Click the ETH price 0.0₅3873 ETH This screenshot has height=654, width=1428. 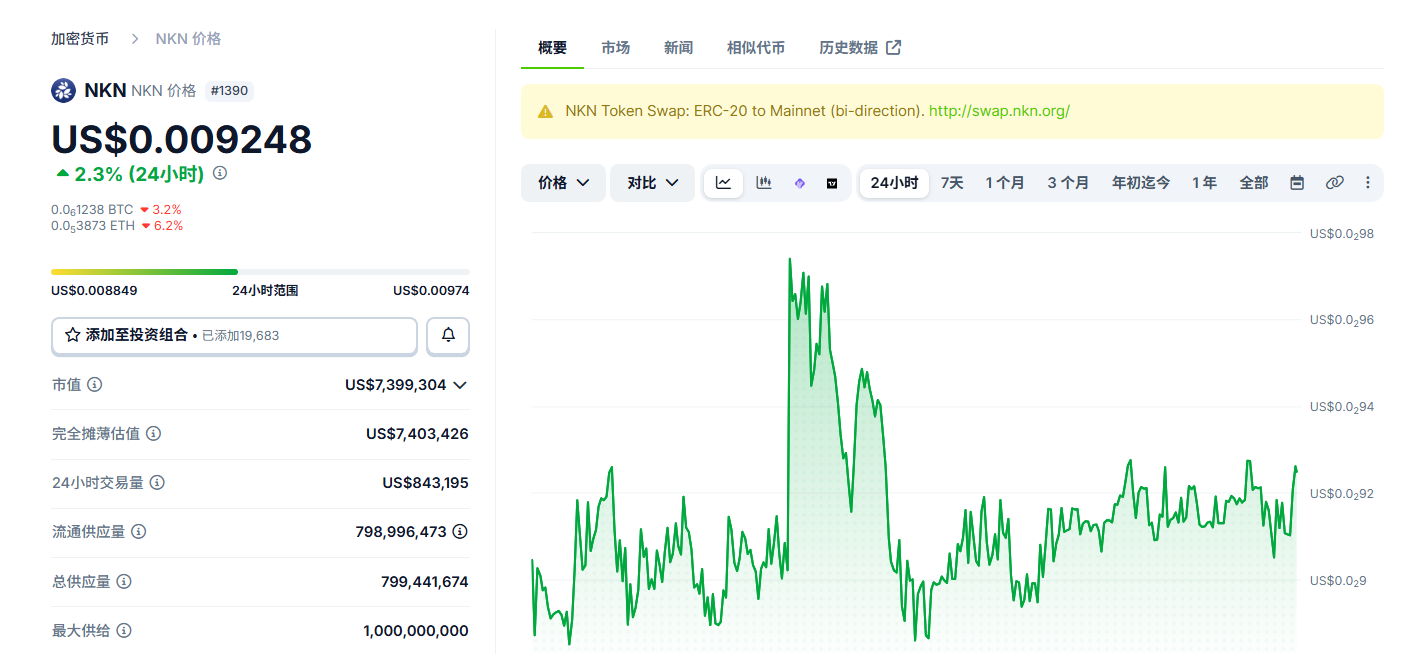[93, 226]
